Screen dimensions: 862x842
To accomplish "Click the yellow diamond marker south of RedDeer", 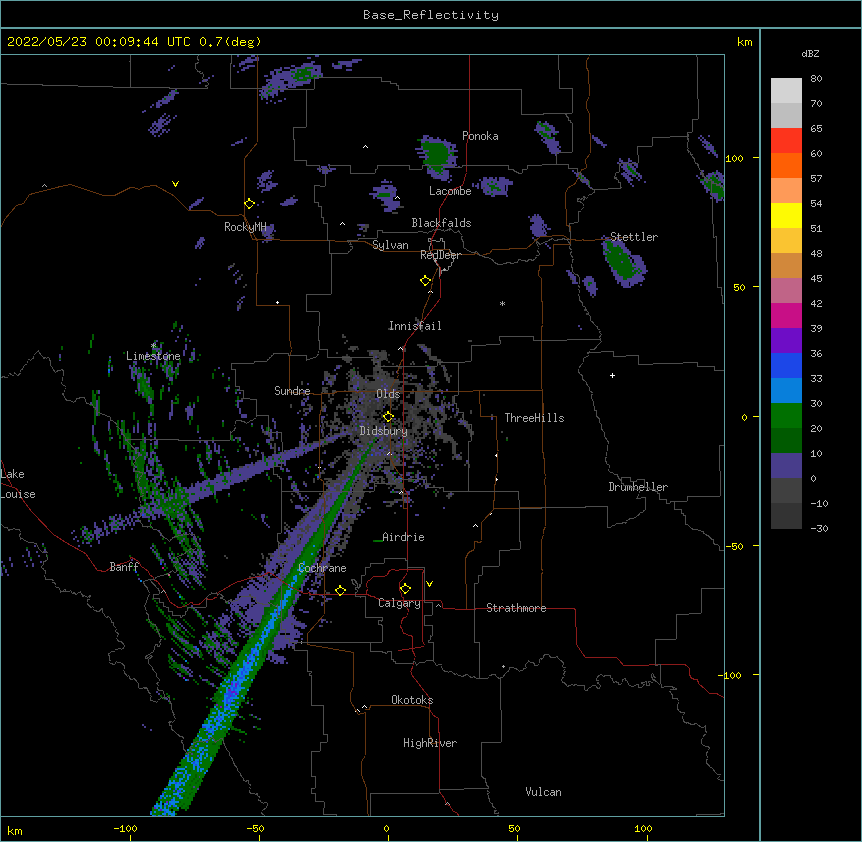I will coord(426,281).
